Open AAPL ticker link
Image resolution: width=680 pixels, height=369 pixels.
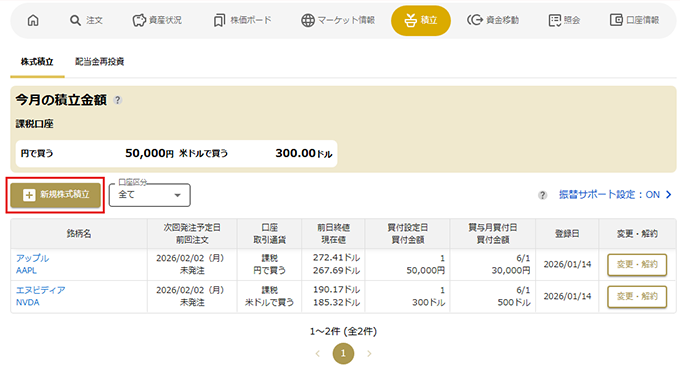(26, 271)
